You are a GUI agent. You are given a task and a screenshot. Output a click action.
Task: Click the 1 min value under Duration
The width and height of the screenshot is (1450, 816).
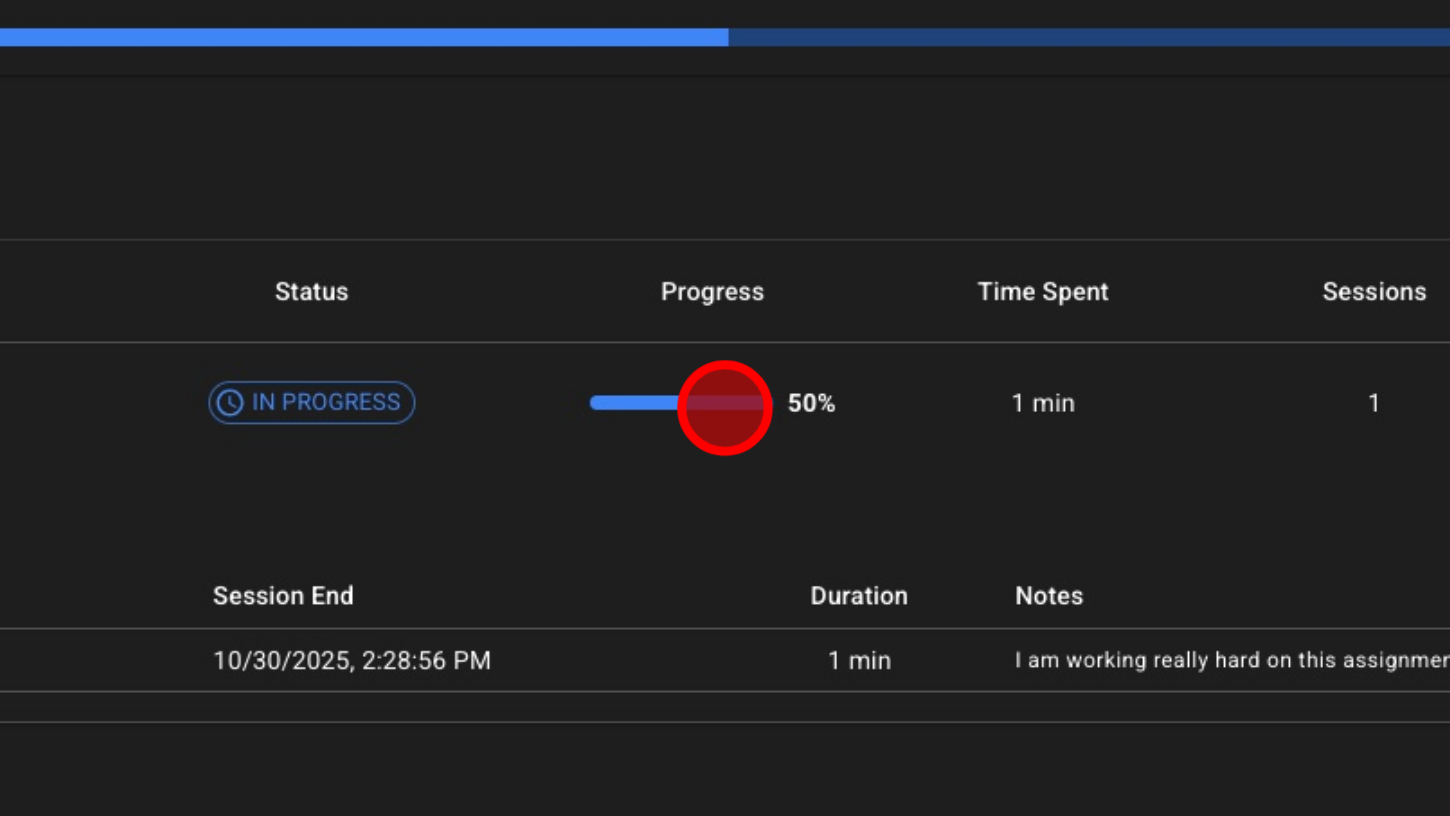click(x=858, y=661)
